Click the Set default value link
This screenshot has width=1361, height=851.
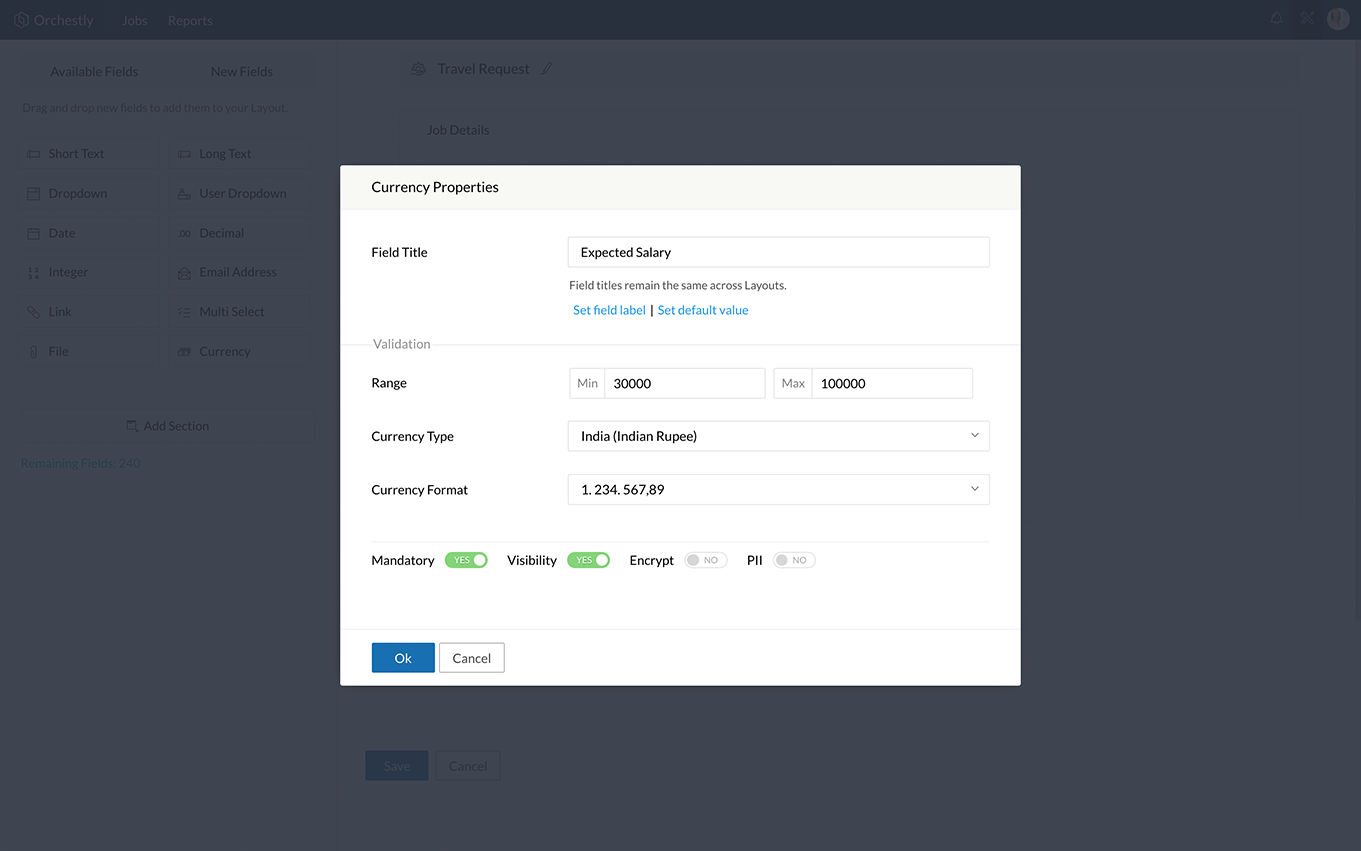pyautogui.click(x=703, y=310)
